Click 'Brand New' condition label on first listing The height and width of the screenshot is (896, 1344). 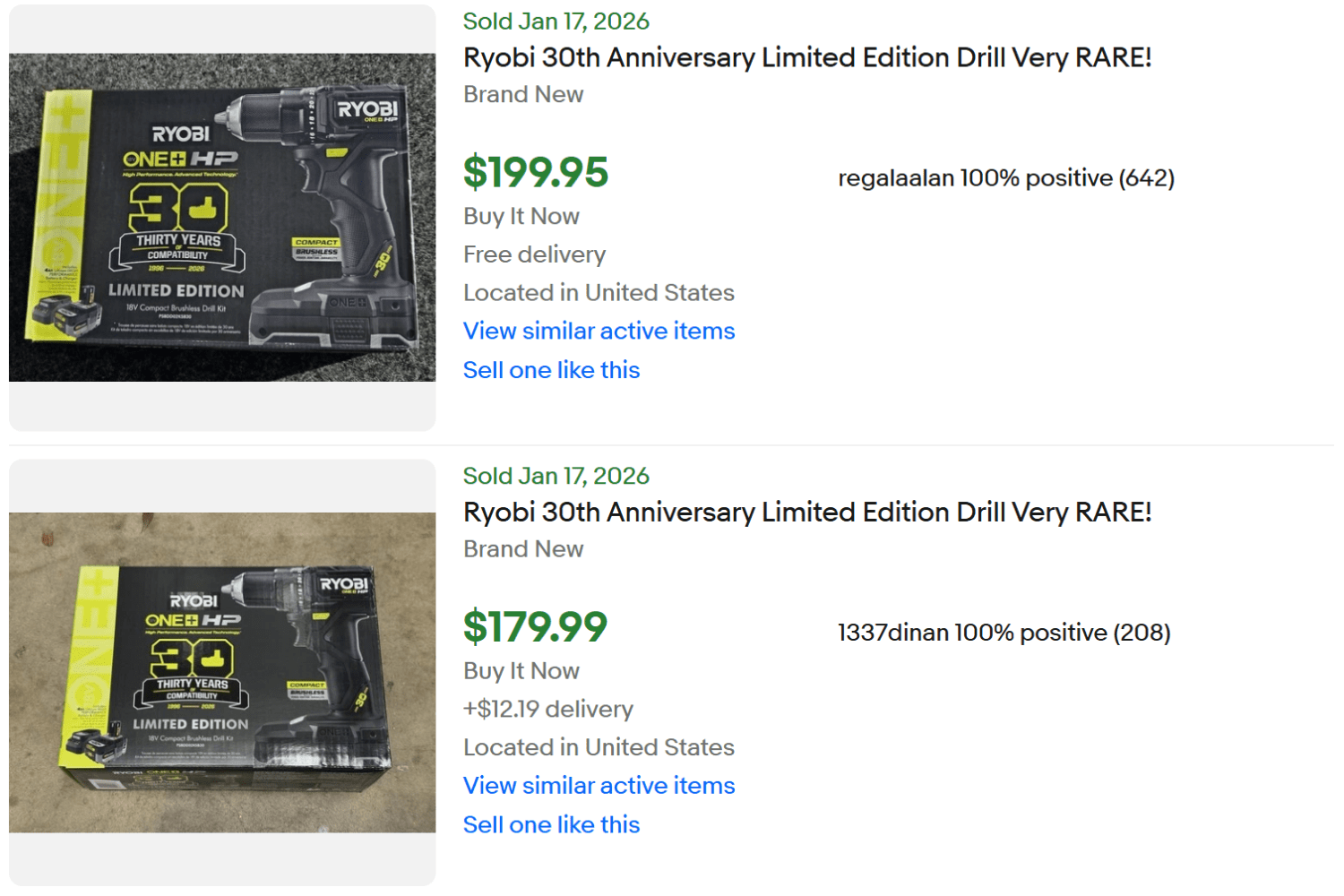[523, 94]
